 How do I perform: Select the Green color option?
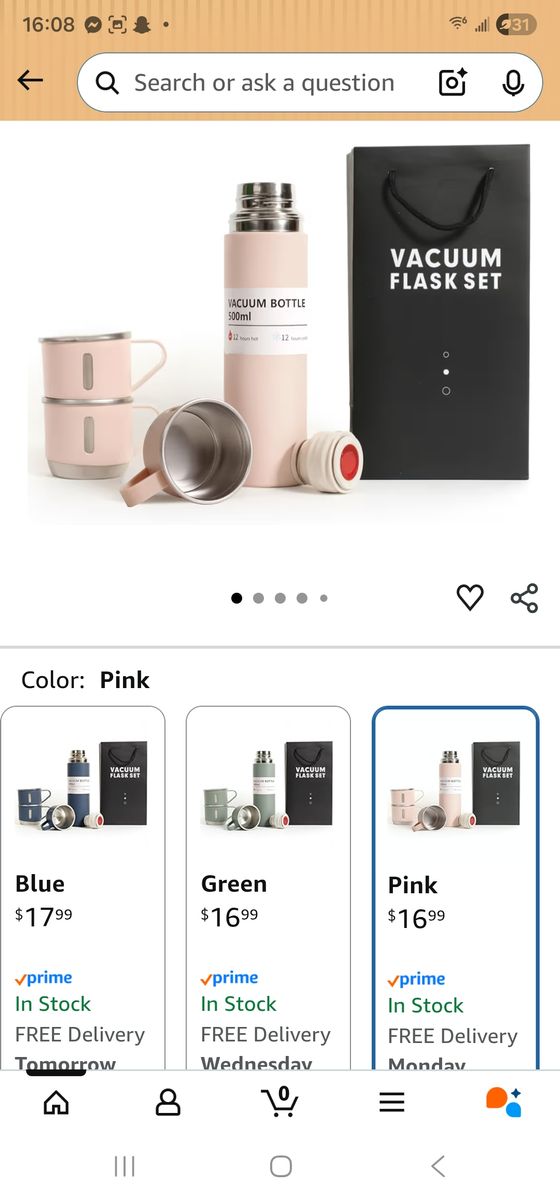tap(268, 888)
